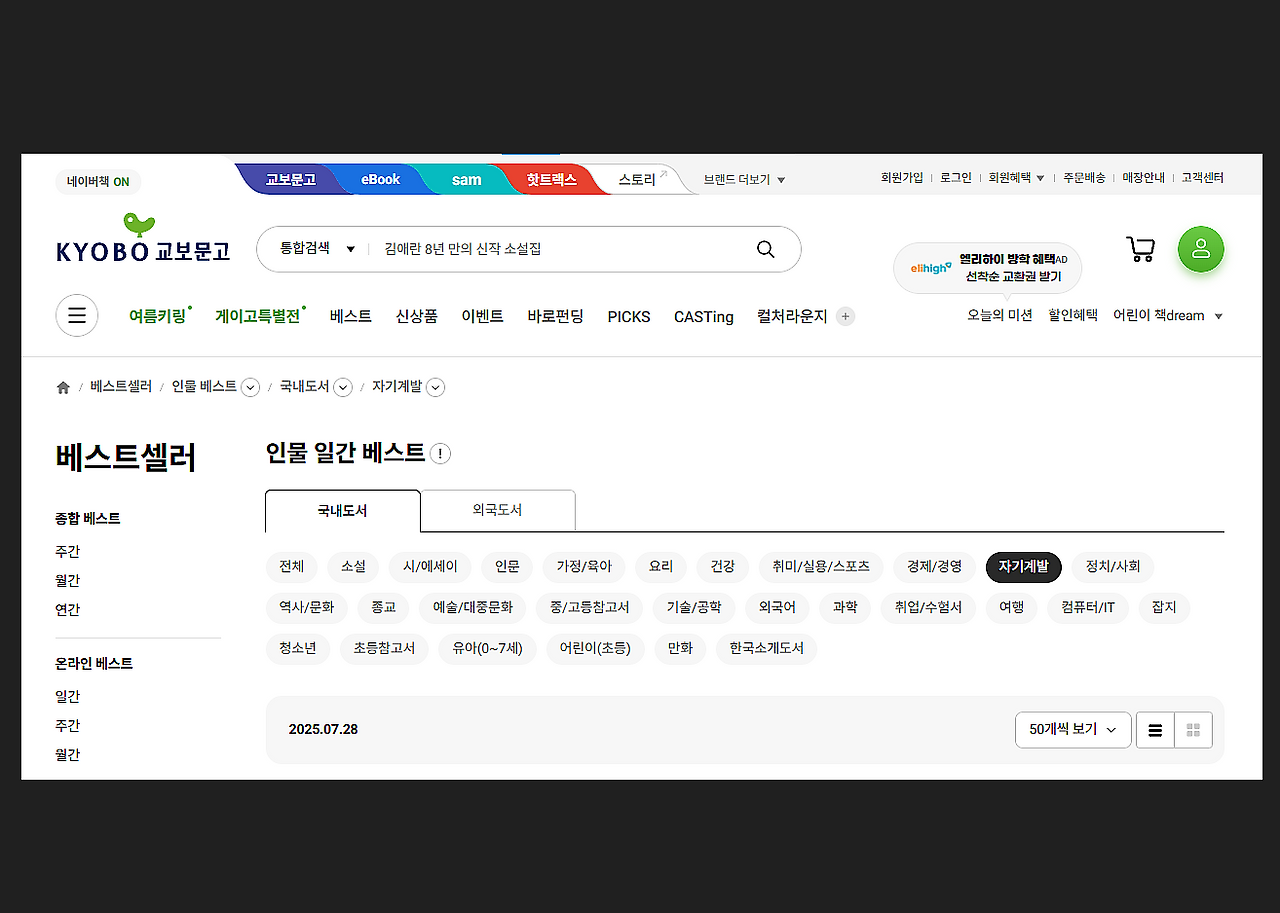Select the 유아(0~7세) category chip

click(487, 649)
